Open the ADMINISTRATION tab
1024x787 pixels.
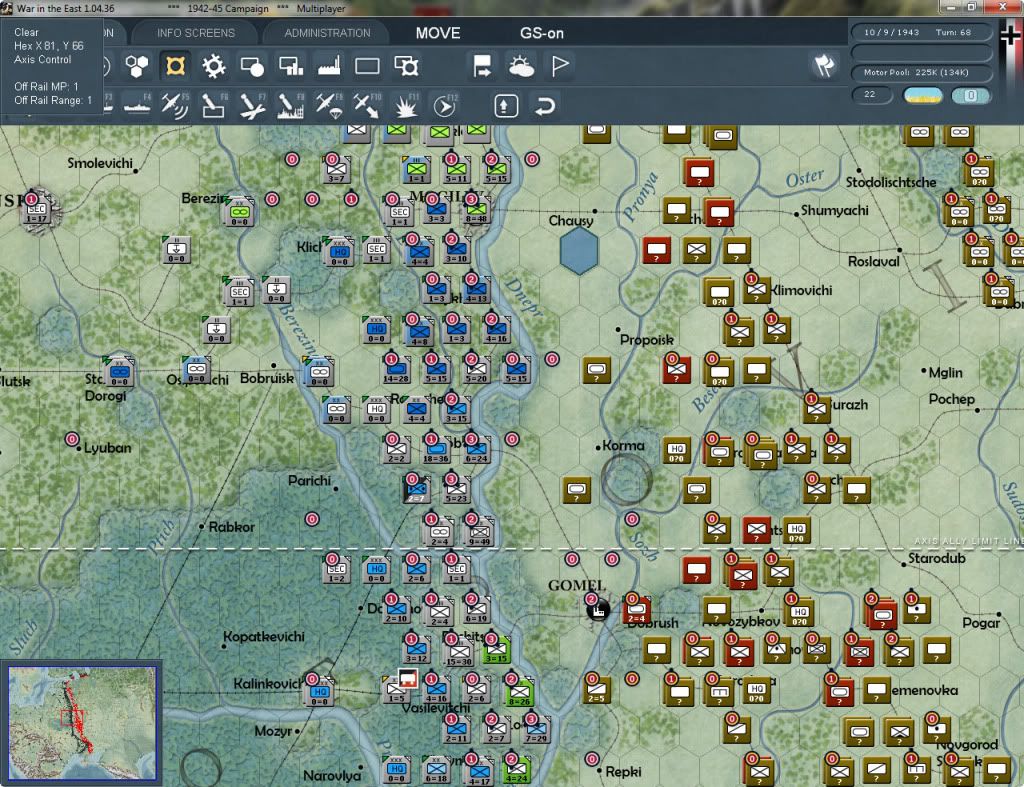(327, 33)
